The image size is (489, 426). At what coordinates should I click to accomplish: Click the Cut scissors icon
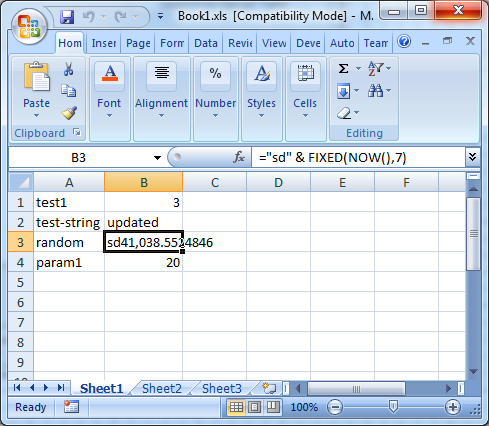(x=69, y=69)
